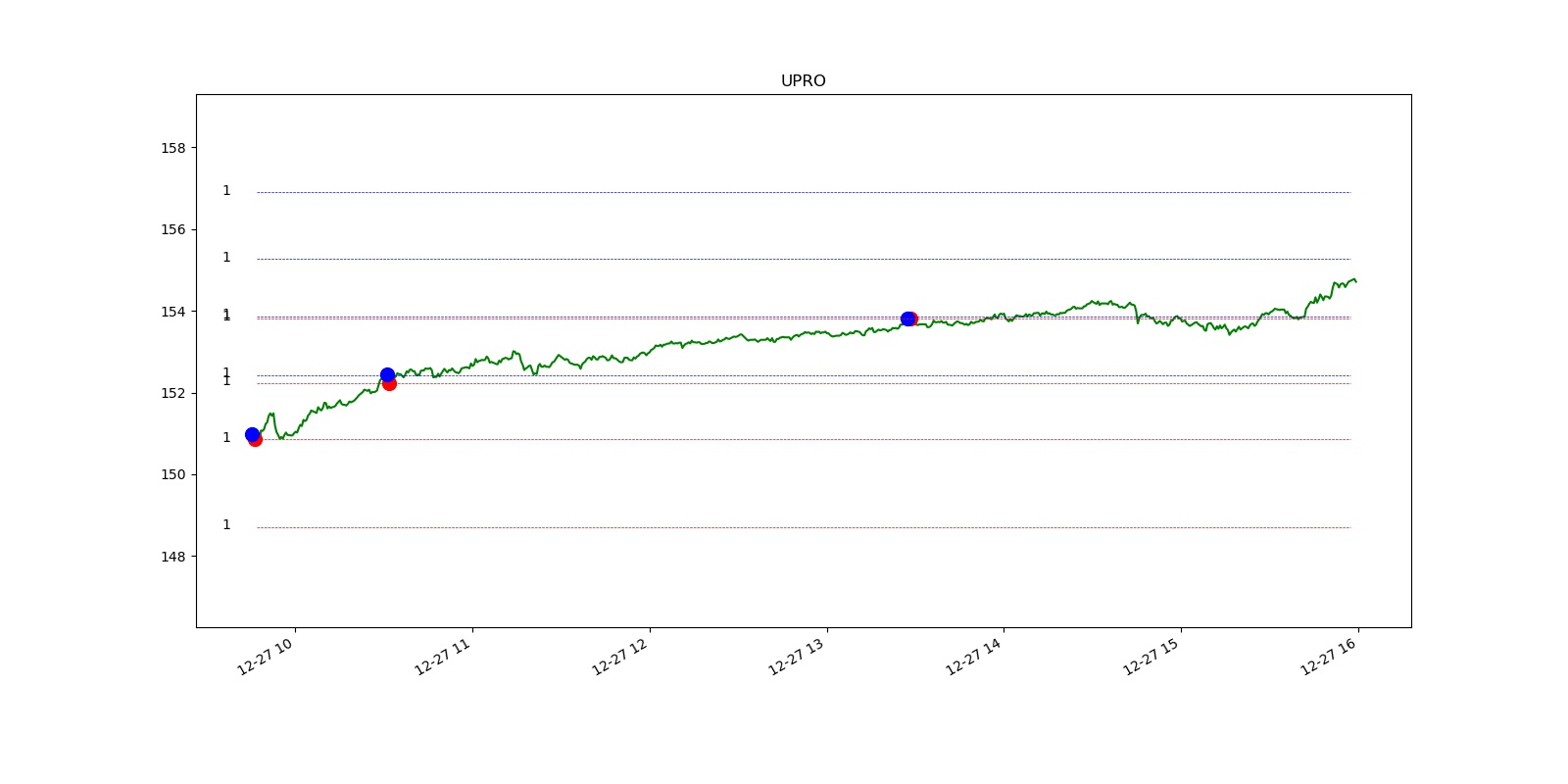Click the "1" label beside the lowest red line
The width and height of the screenshot is (1568, 784).
point(226,524)
